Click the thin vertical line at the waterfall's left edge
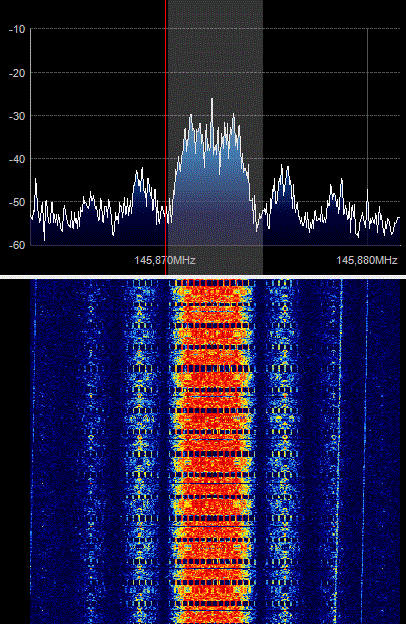 pyautogui.click(x=34, y=451)
